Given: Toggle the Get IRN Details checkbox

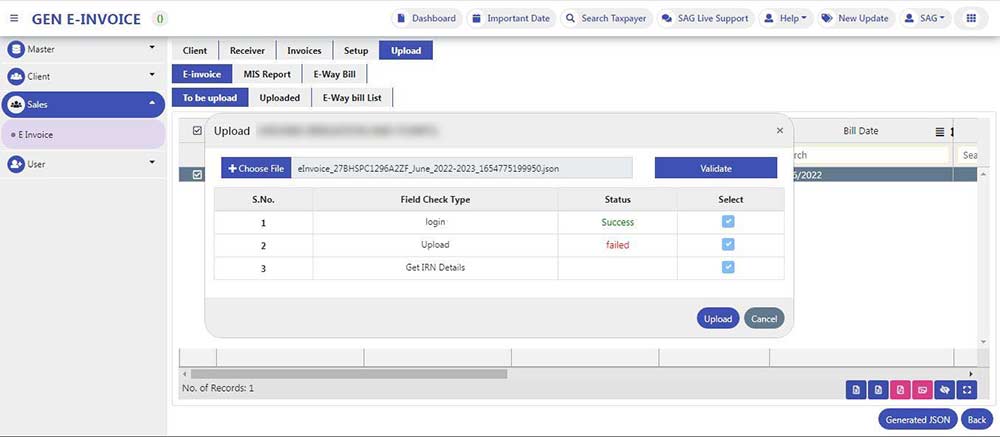Looking at the screenshot, I should 728,267.
